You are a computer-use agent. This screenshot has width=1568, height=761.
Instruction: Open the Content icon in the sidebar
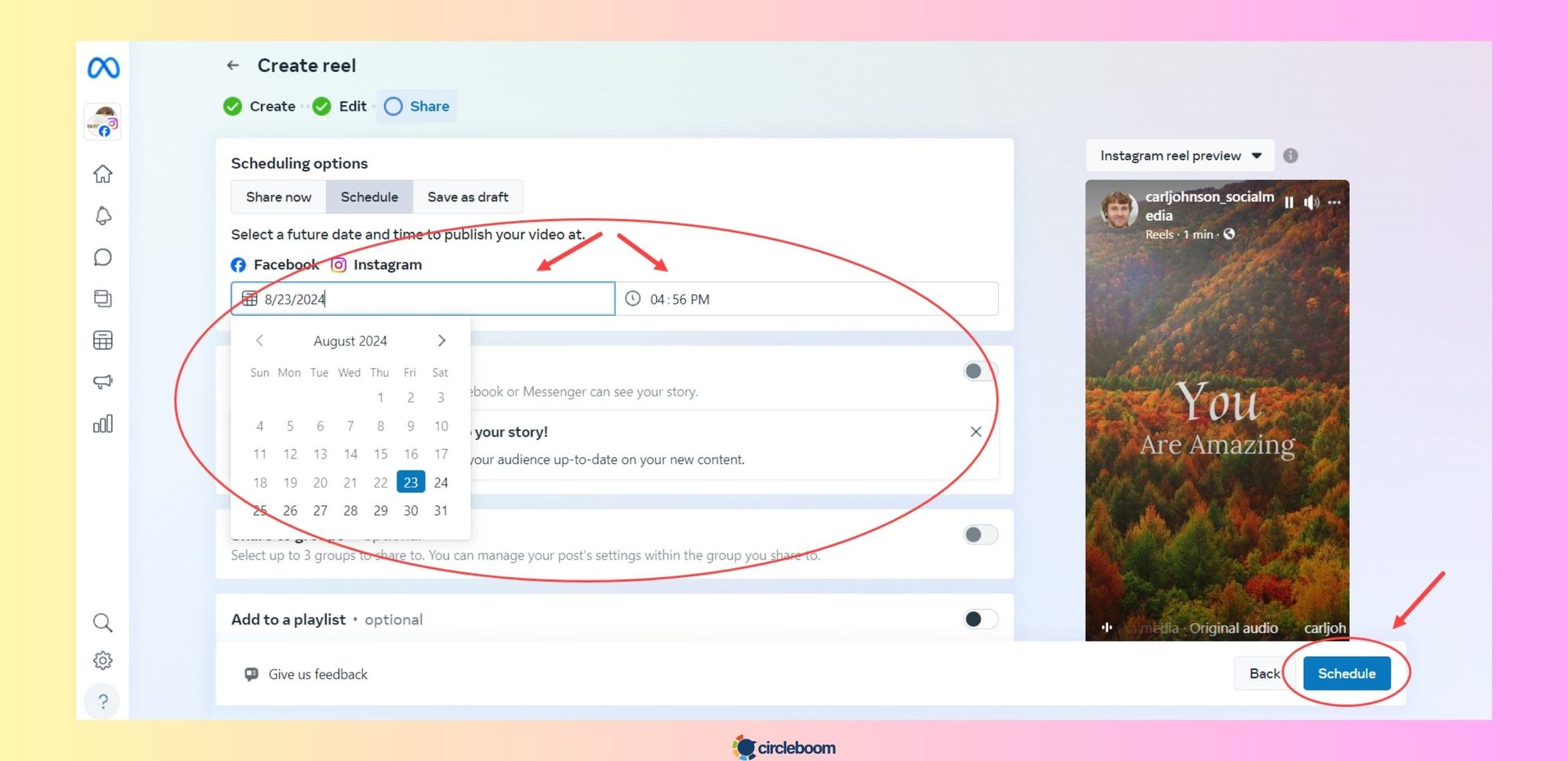click(103, 299)
